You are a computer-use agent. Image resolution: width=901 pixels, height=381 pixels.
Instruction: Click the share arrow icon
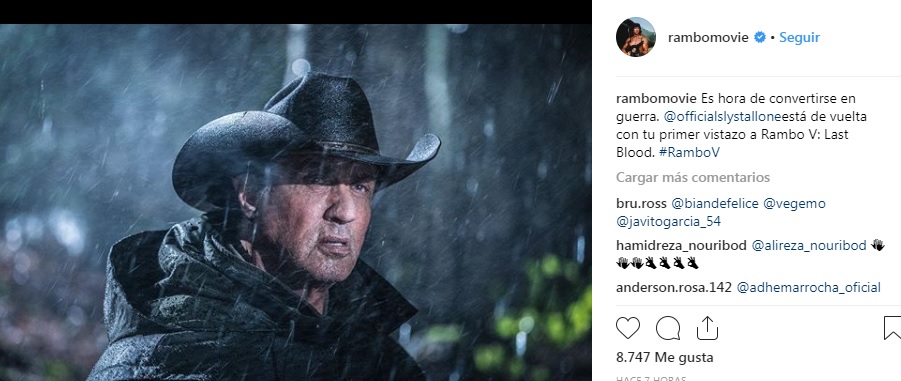pyautogui.click(x=707, y=328)
